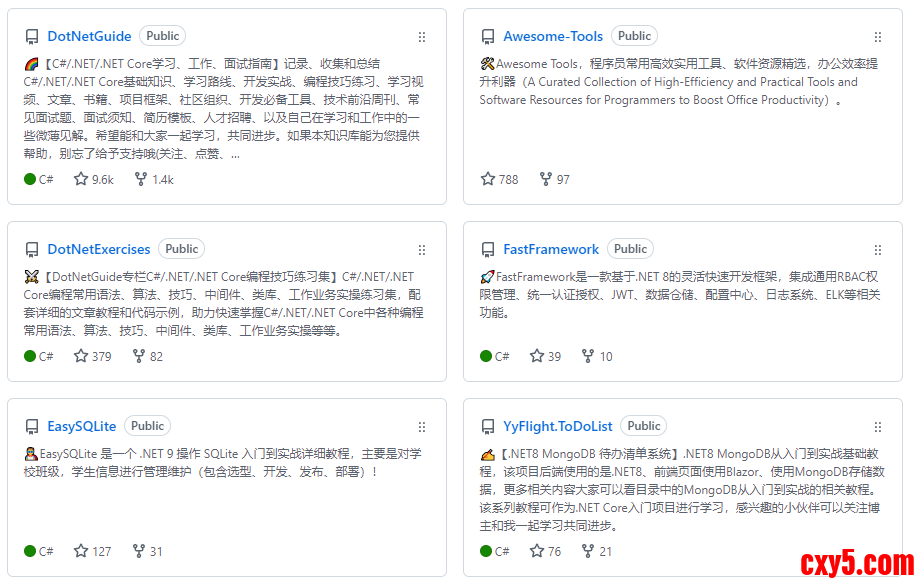Click the C# language label on DotNetExercises
Image resolution: width=919 pixels, height=583 pixels.
click(x=46, y=357)
